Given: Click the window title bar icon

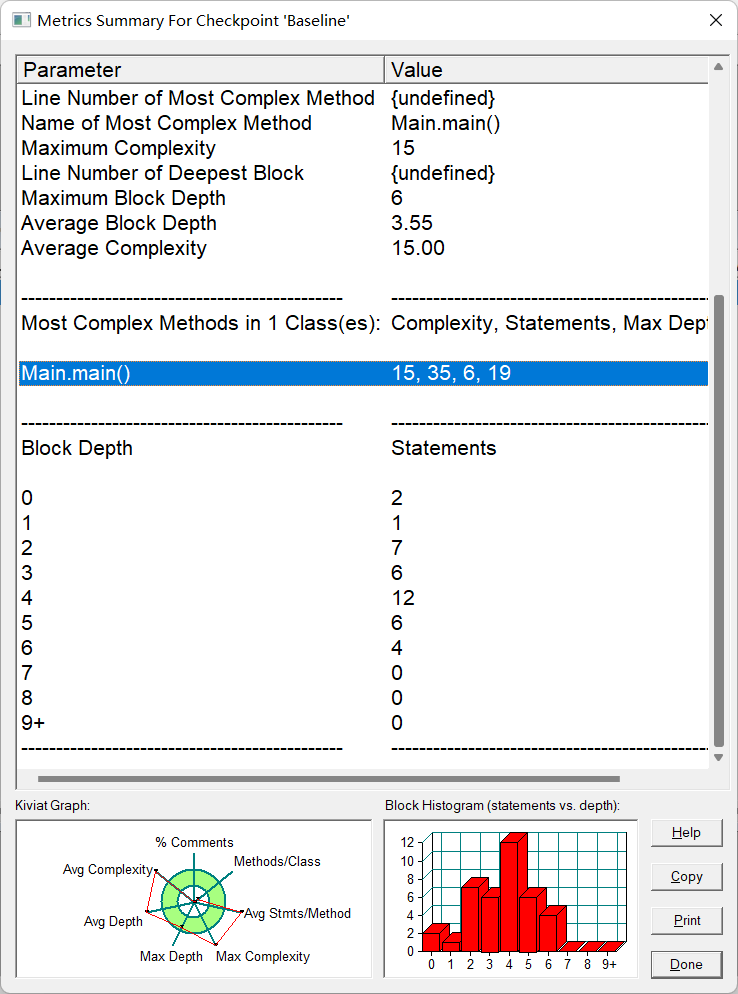Looking at the screenshot, I should [x=21, y=20].
